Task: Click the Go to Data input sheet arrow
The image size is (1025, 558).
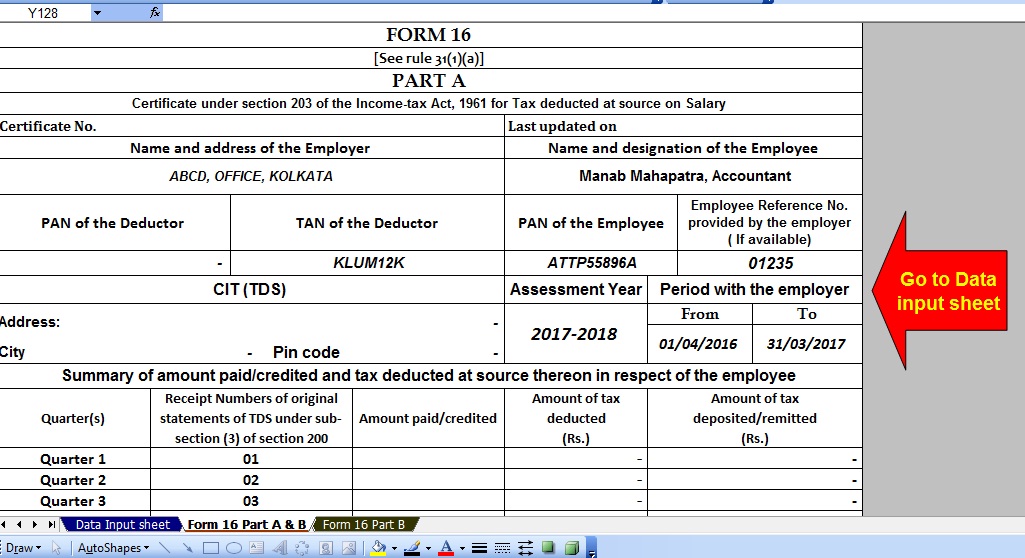Action: (940, 291)
